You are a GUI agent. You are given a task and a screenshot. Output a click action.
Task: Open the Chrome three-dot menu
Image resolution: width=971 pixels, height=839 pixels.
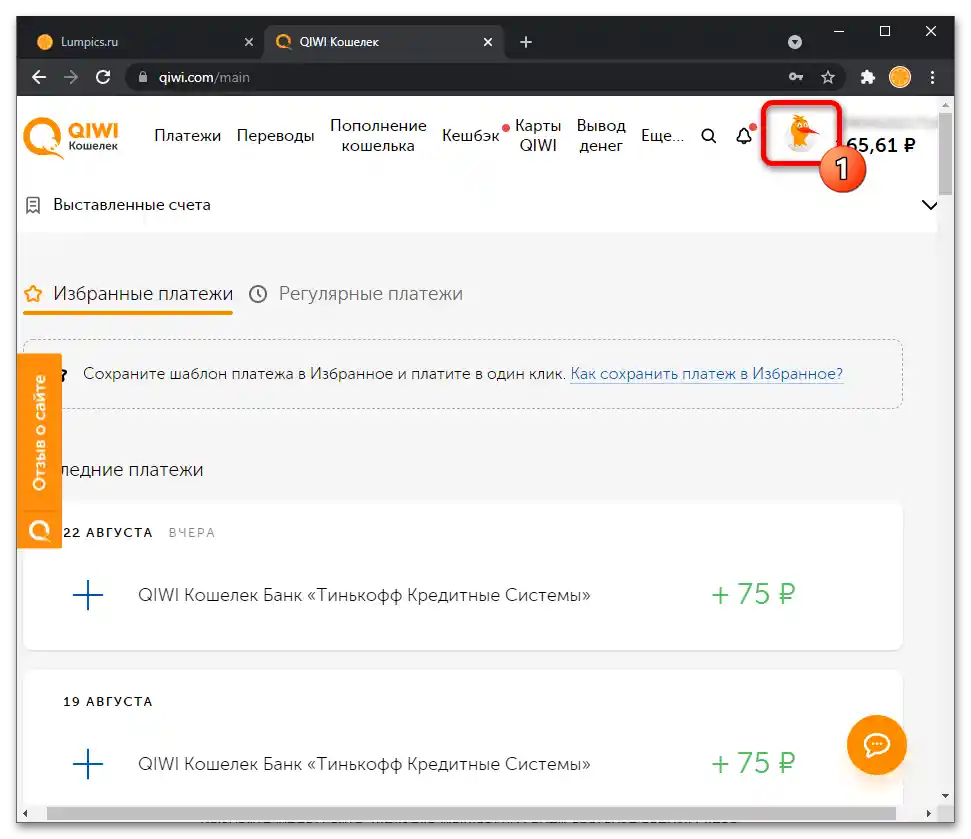pyautogui.click(x=933, y=77)
